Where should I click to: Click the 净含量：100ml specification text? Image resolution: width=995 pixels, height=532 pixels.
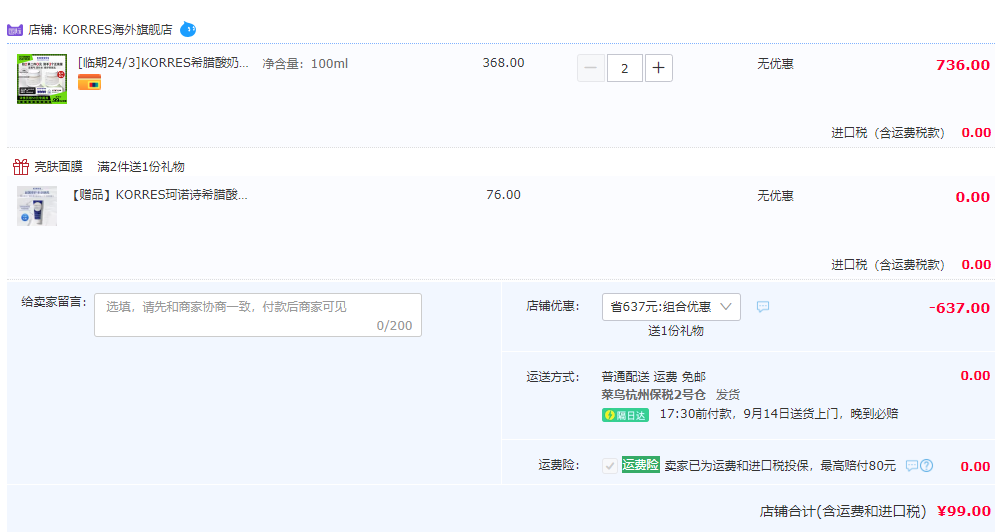coord(305,63)
